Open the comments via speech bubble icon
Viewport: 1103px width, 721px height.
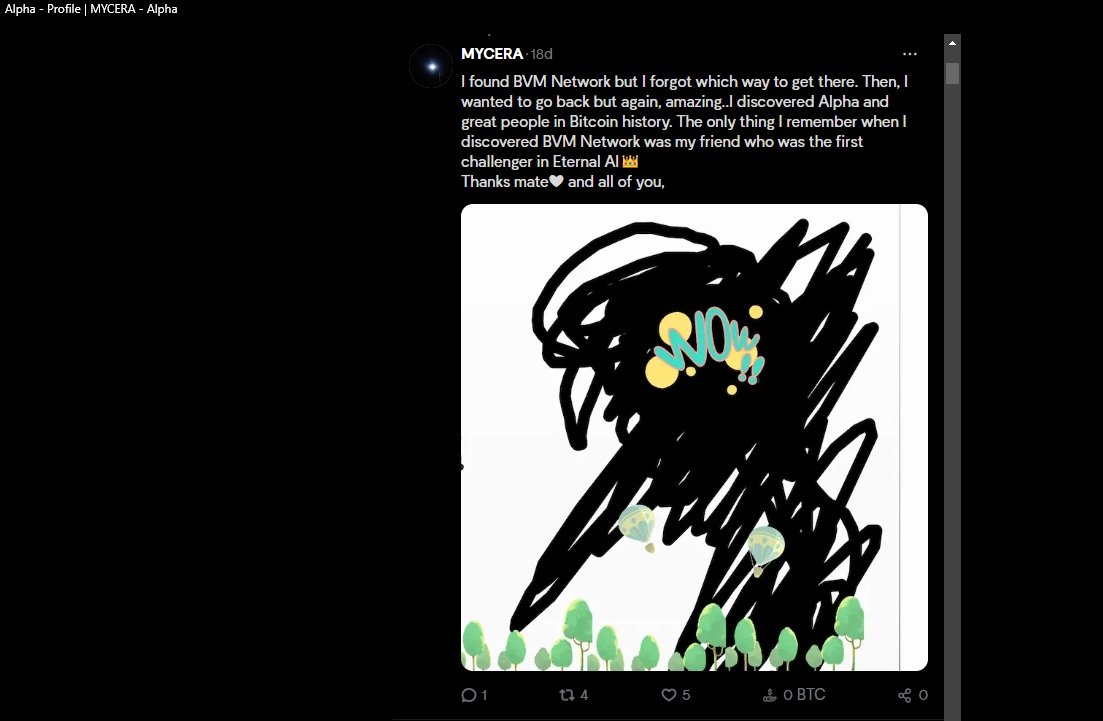[468, 695]
